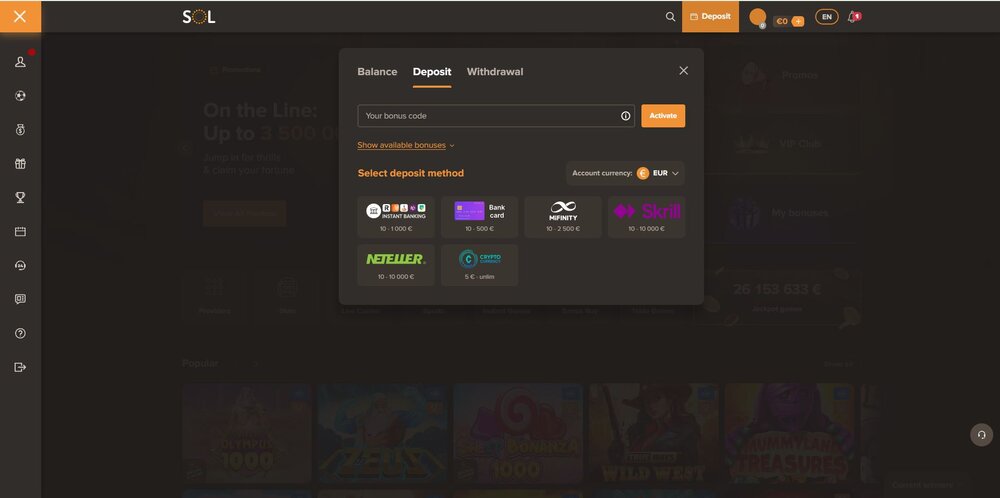
Task: Click the info icon in bonus code field
Action: [625, 116]
